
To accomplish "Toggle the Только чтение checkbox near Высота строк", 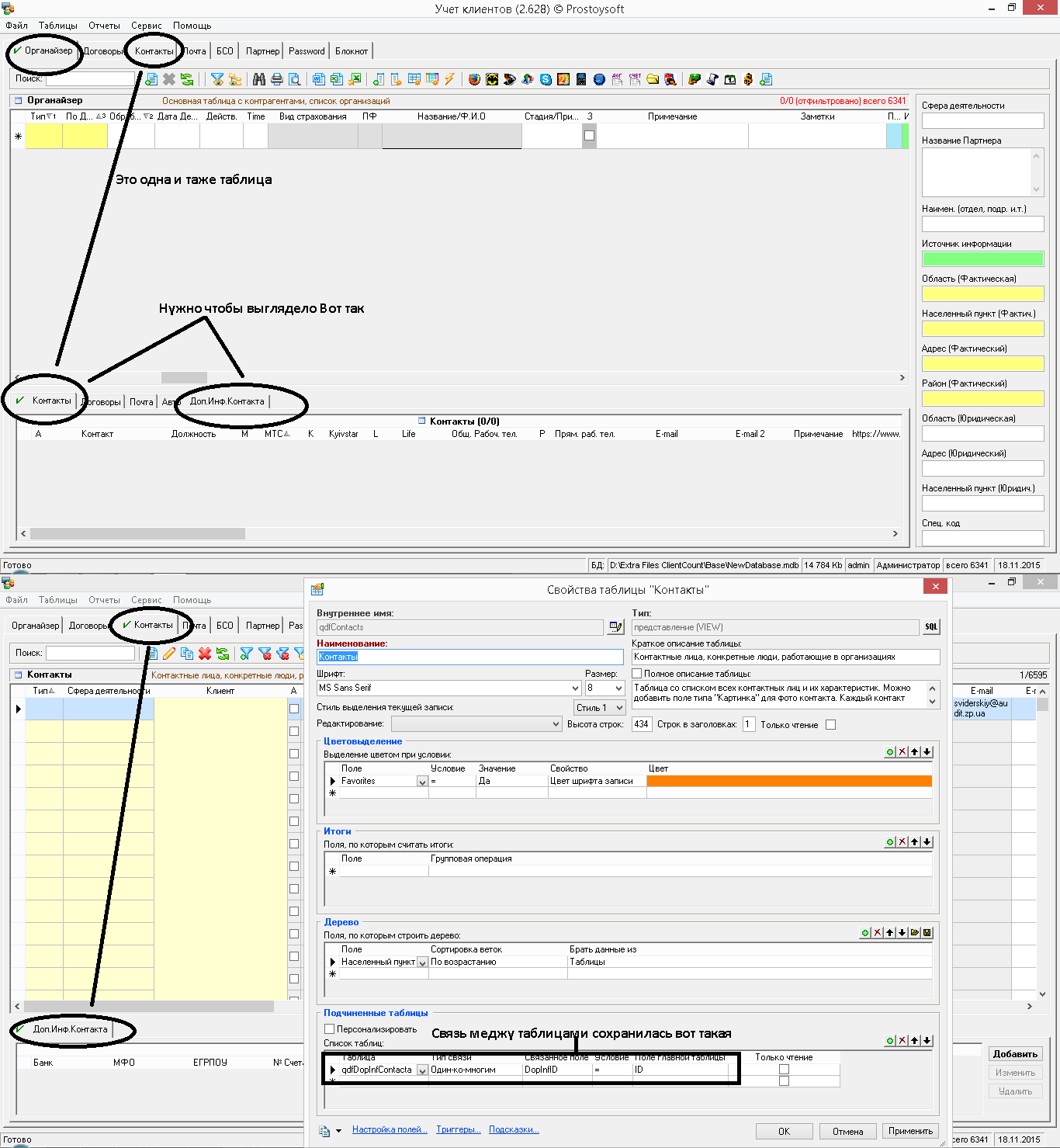I will (831, 725).
